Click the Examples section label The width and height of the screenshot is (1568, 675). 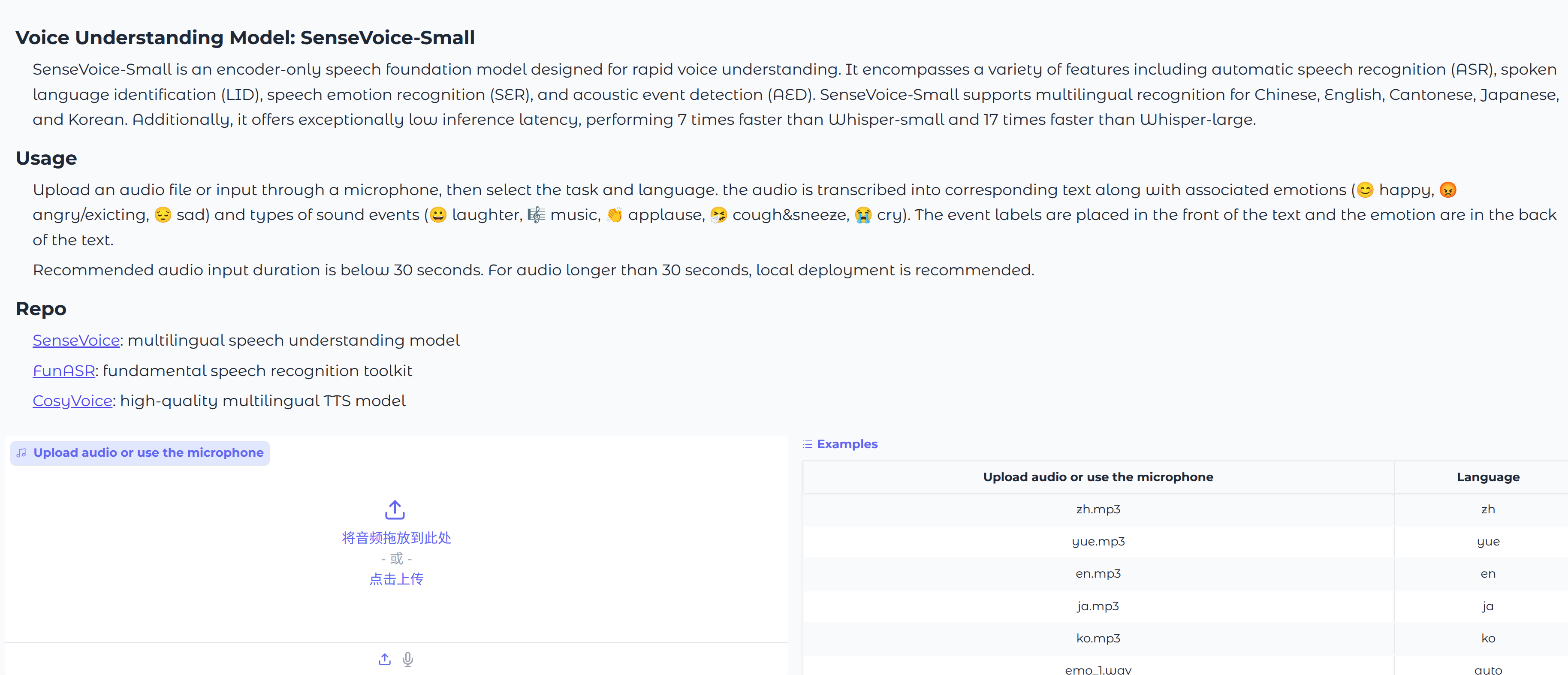(x=847, y=444)
